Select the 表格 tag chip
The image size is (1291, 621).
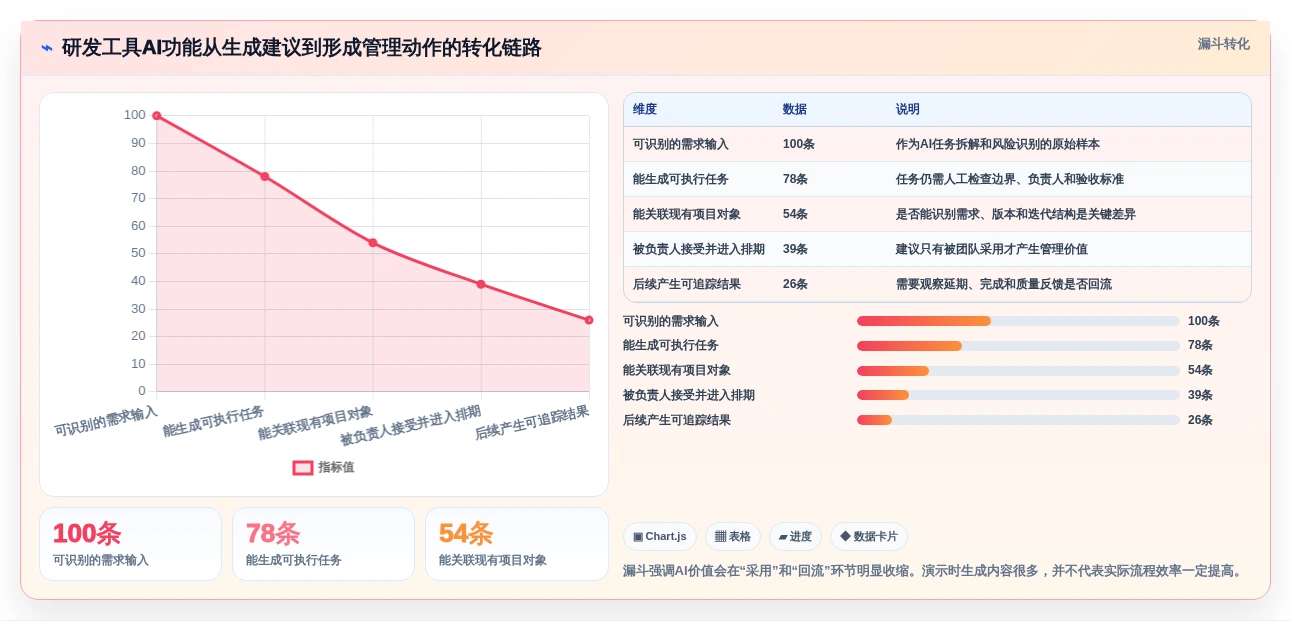click(733, 536)
